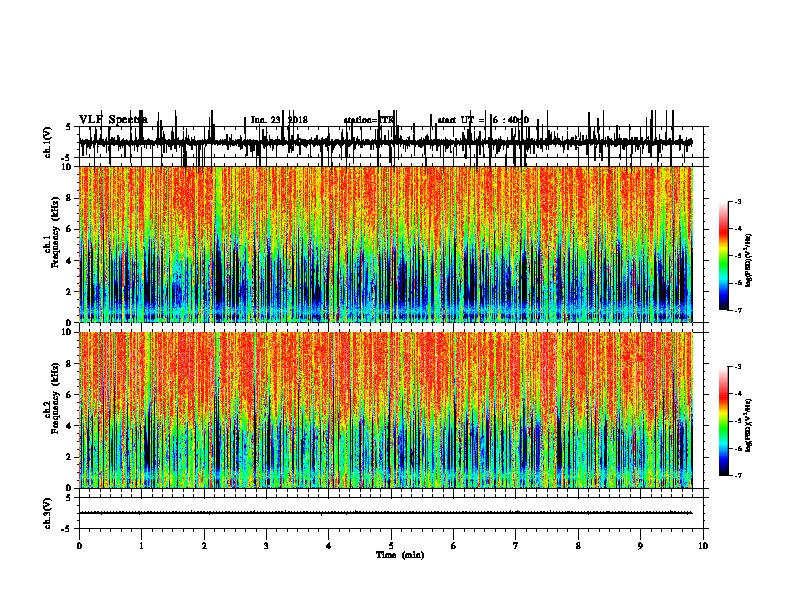The height and width of the screenshot is (612, 792).
Task: Click the ch.1 spectrogram color scale bar
Action: 724,256
